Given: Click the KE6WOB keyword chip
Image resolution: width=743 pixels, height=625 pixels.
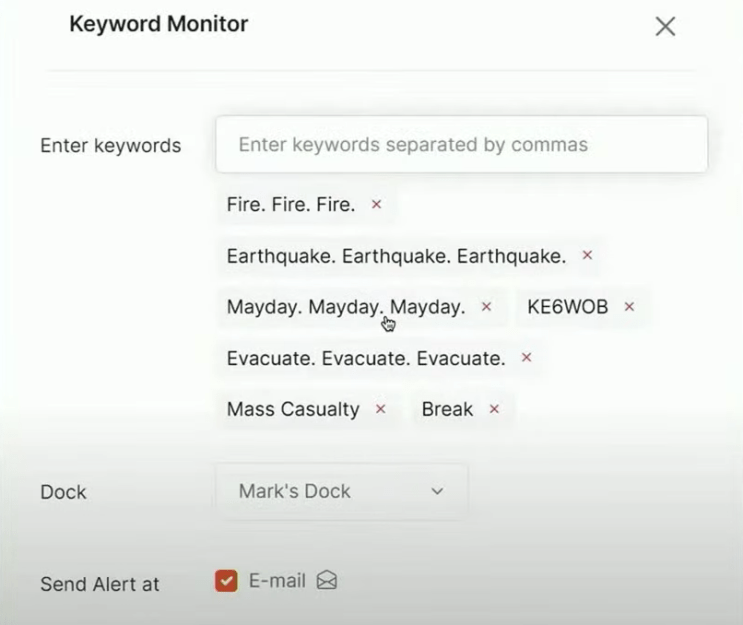Looking at the screenshot, I should point(567,307).
